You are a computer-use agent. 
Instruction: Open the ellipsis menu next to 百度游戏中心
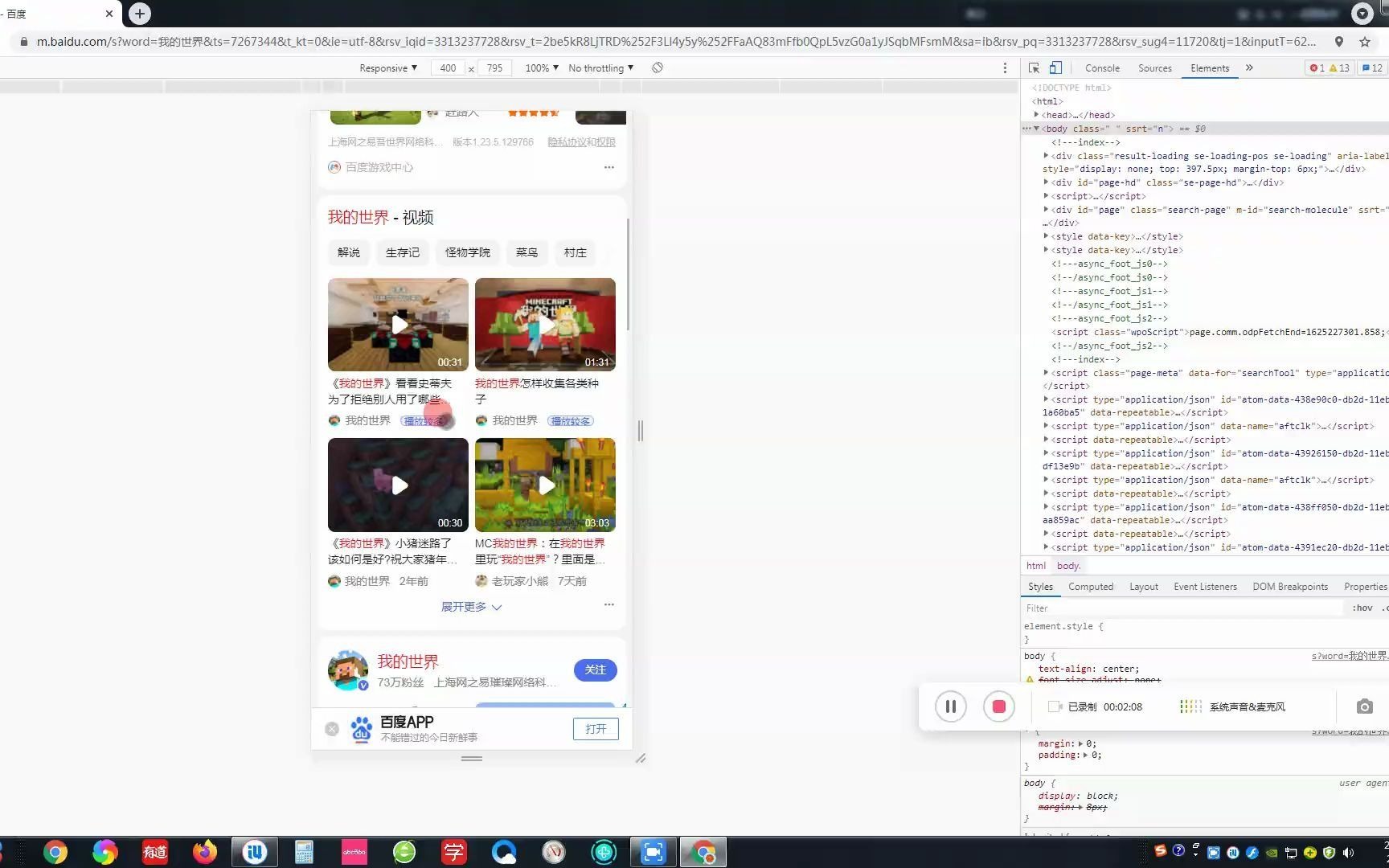coord(608,167)
